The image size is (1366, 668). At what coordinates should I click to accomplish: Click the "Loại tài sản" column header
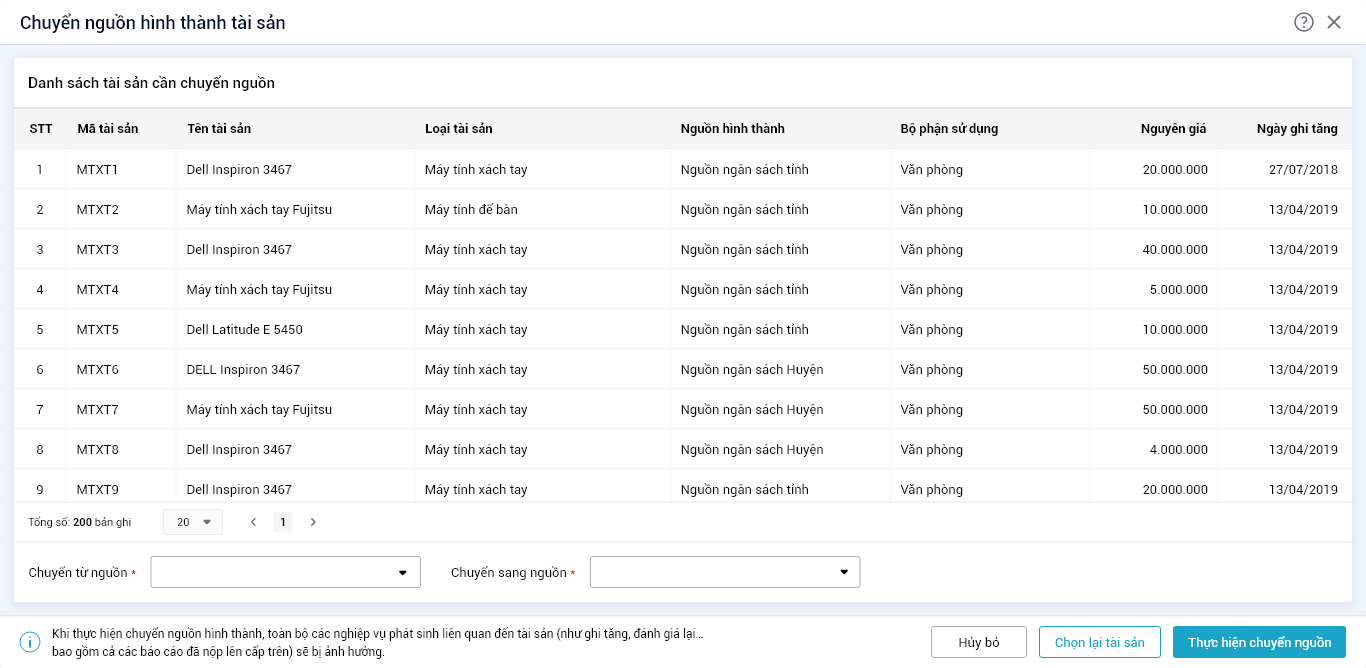pos(459,129)
